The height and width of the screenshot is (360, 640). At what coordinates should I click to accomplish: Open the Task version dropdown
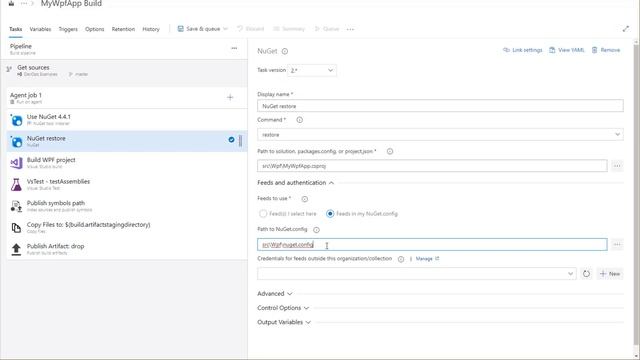pyautogui.click(x=312, y=70)
